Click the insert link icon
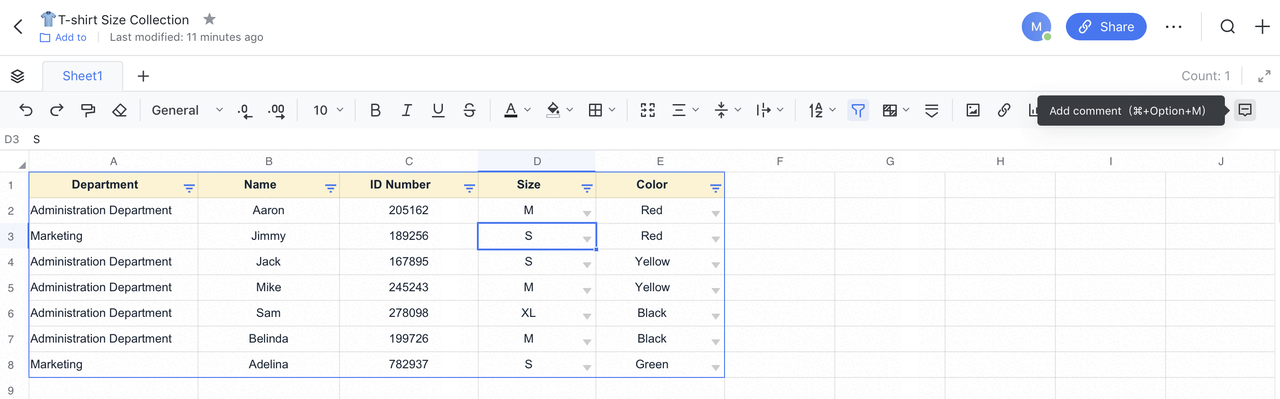The width and height of the screenshot is (1280, 399). pos(1004,110)
